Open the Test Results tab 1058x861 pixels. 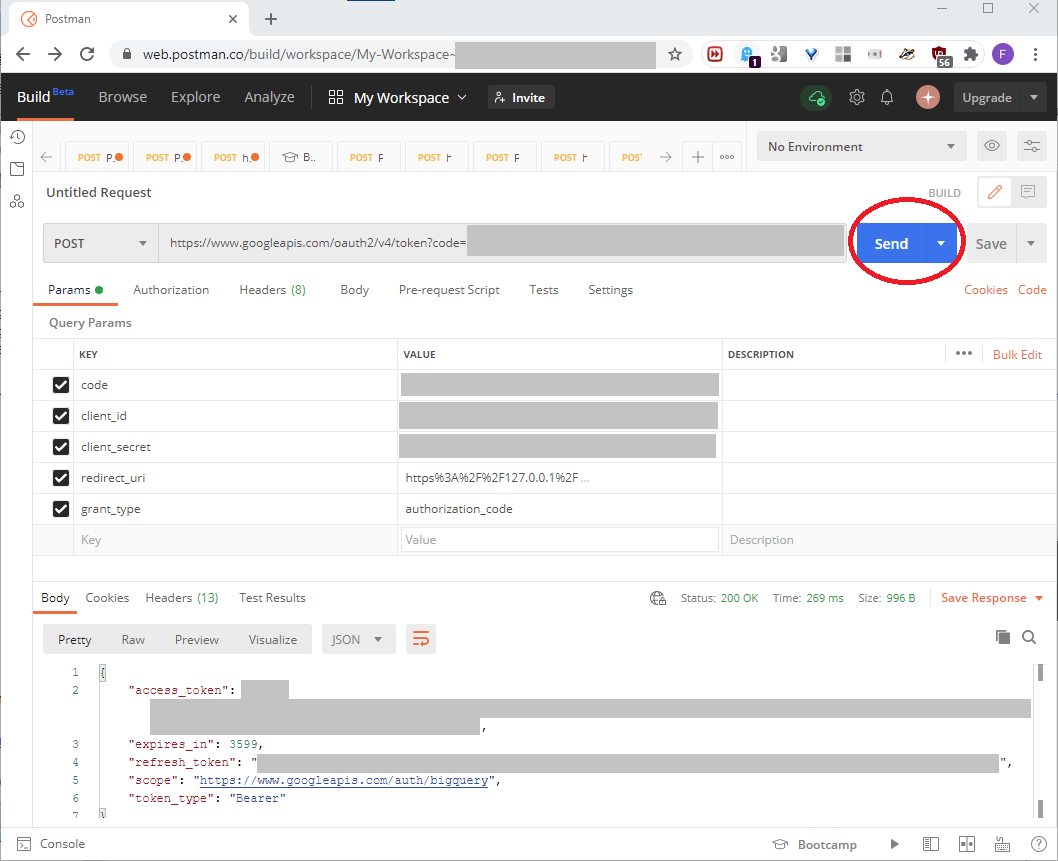coord(272,598)
